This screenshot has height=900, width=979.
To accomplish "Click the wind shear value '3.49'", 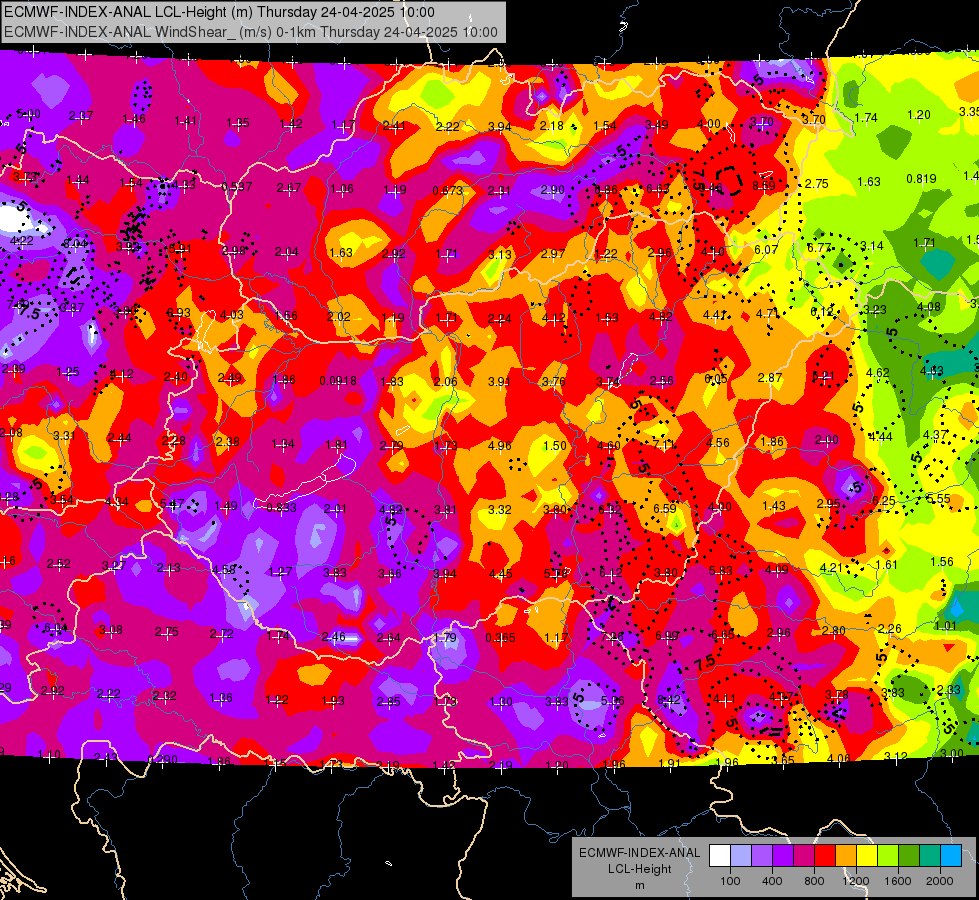I will (656, 125).
